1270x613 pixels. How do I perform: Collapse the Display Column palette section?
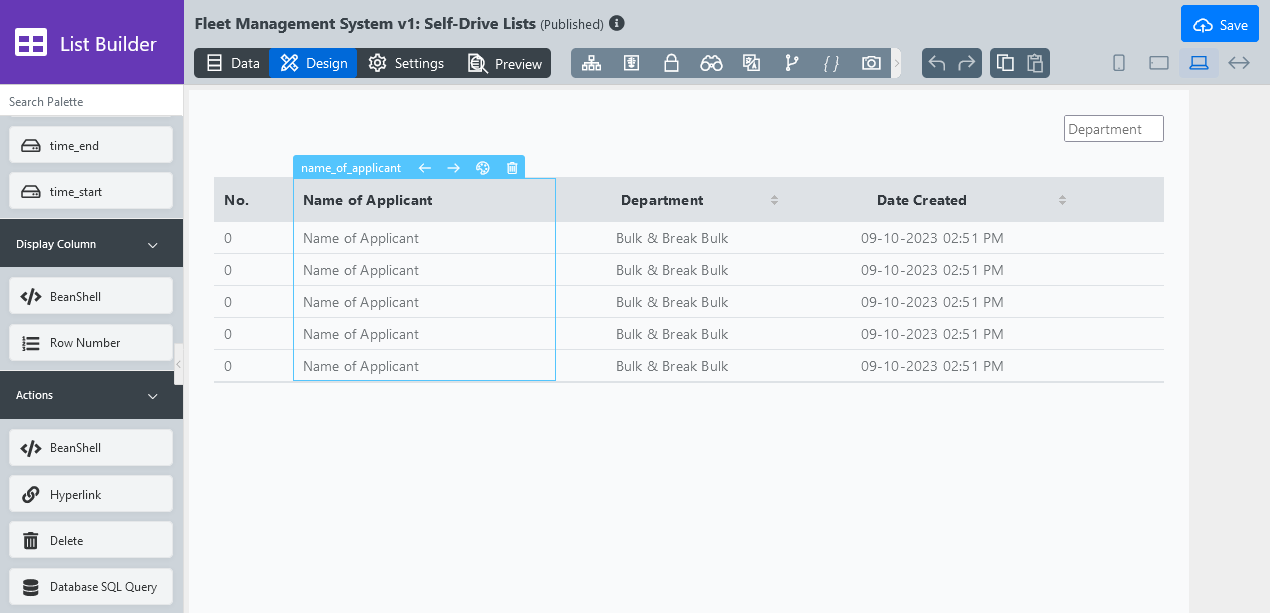153,245
